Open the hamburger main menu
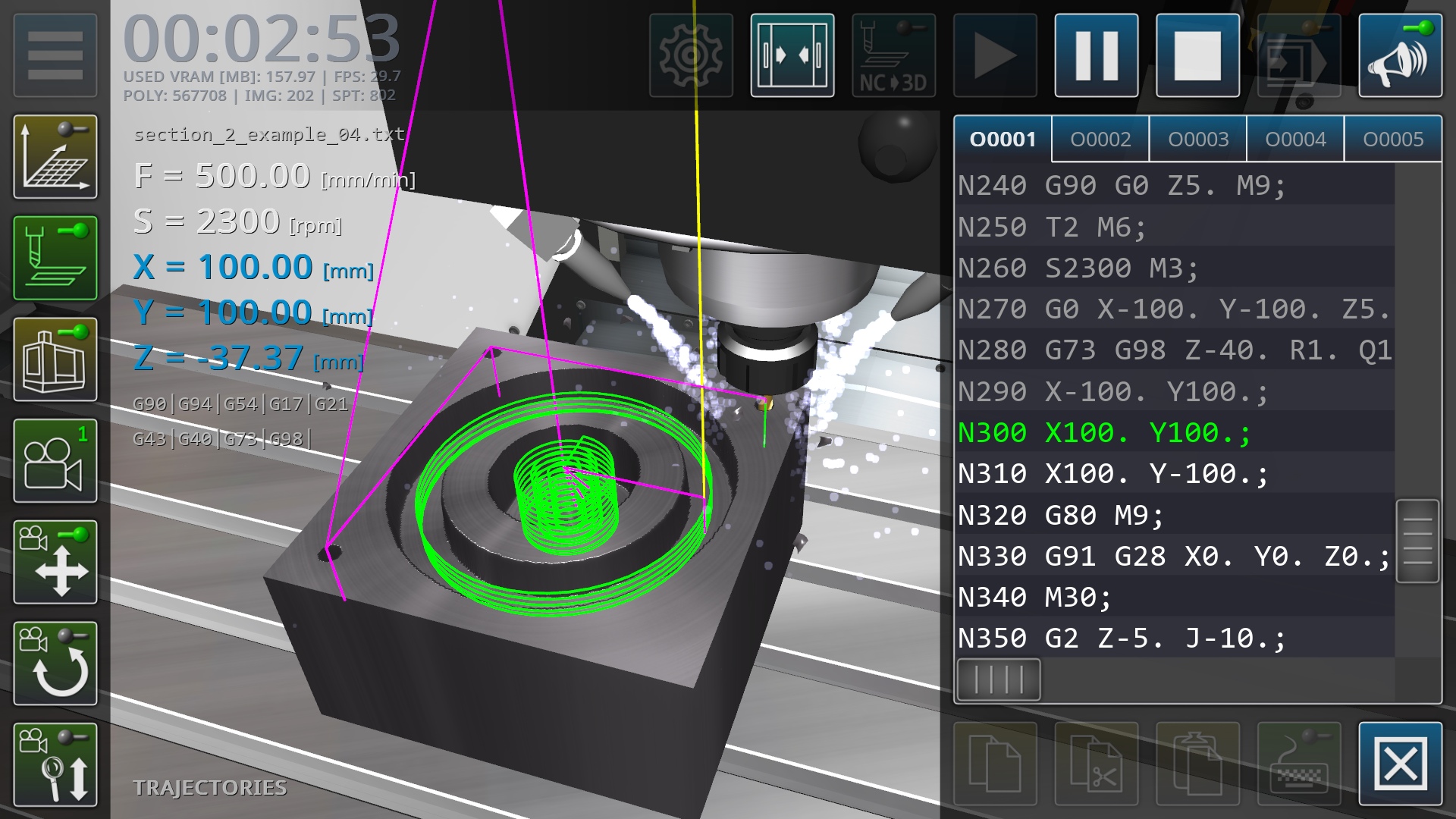The image size is (1456, 819). pos(55,55)
